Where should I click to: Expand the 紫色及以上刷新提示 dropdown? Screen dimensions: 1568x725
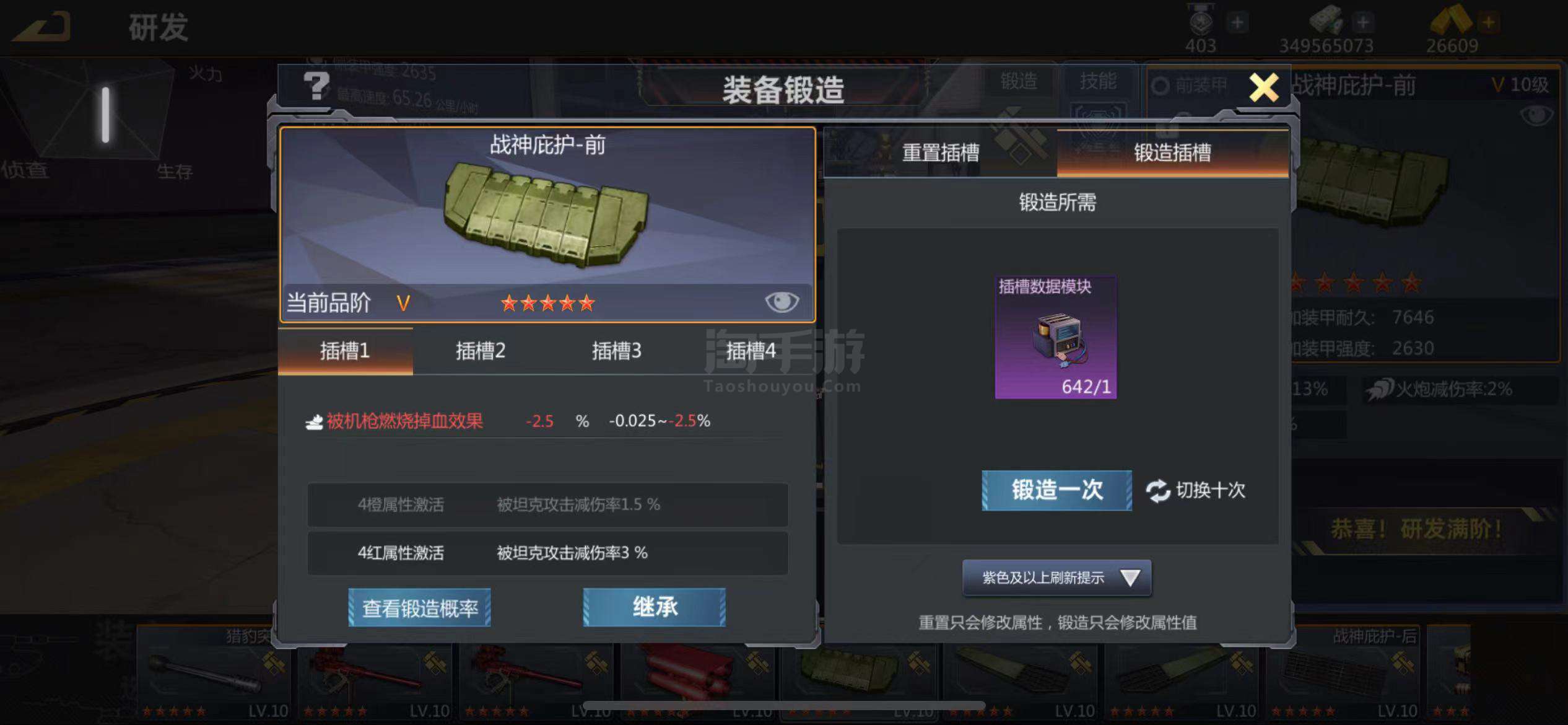(1056, 578)
